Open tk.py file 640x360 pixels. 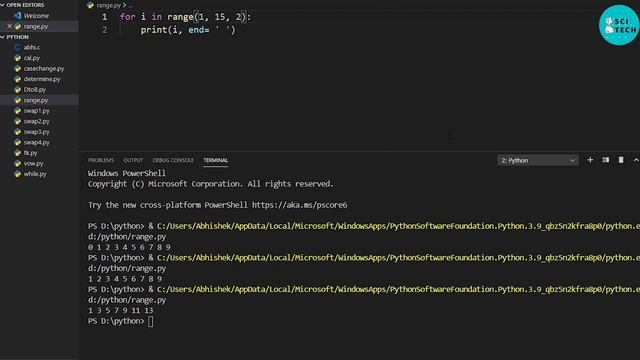tap(30, 153)
